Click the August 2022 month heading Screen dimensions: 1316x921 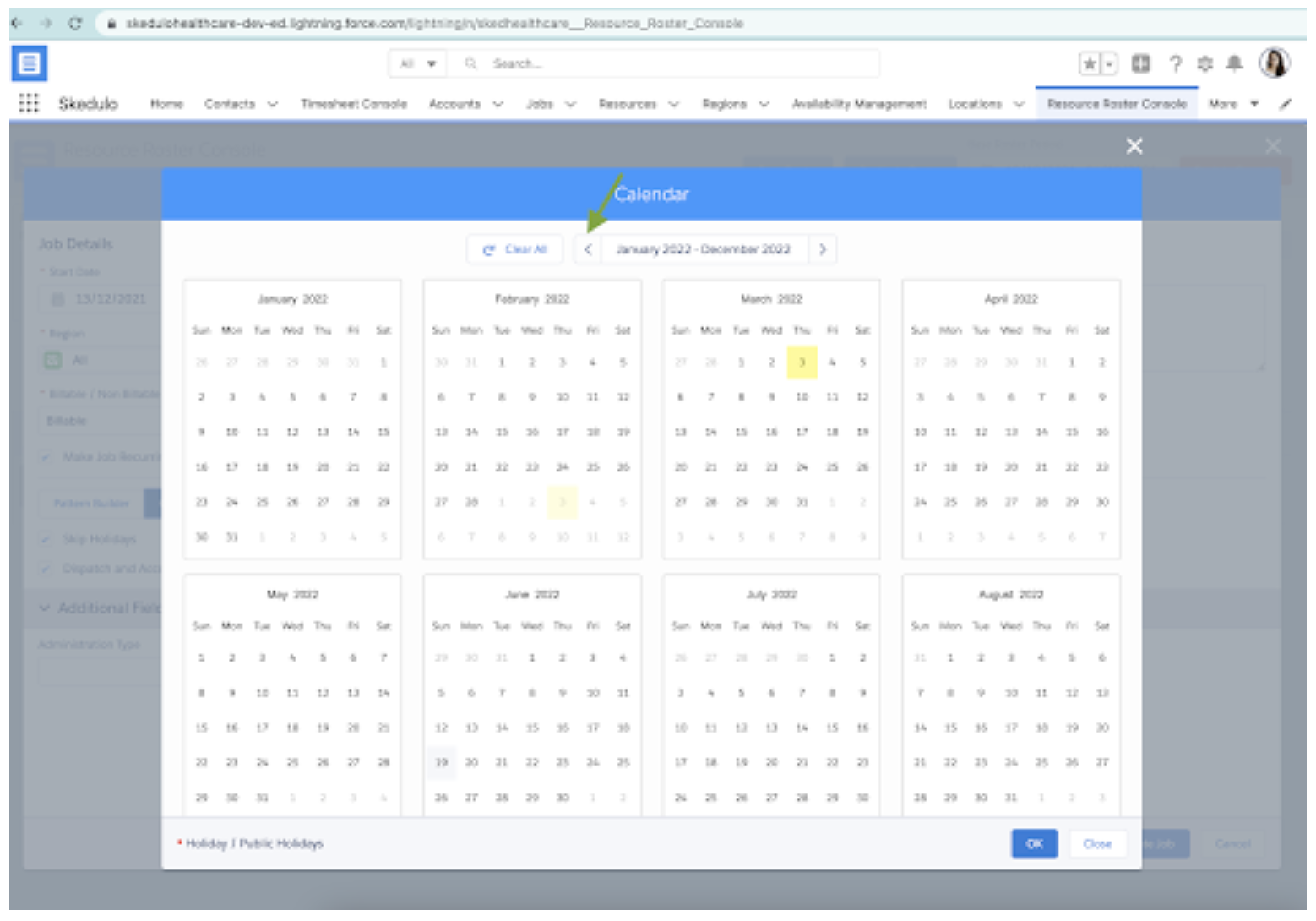pos(1011,595)
